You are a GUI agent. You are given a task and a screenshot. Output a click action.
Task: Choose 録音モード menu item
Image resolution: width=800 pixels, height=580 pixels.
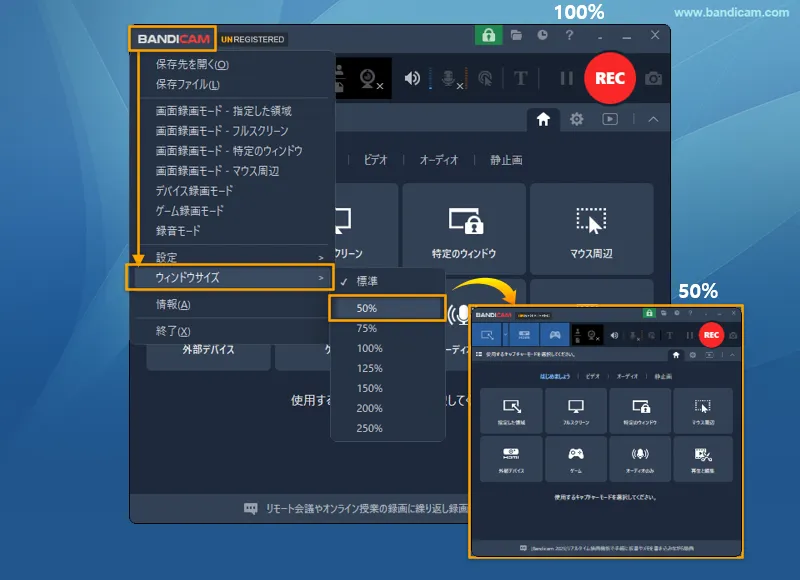point(178,231)
